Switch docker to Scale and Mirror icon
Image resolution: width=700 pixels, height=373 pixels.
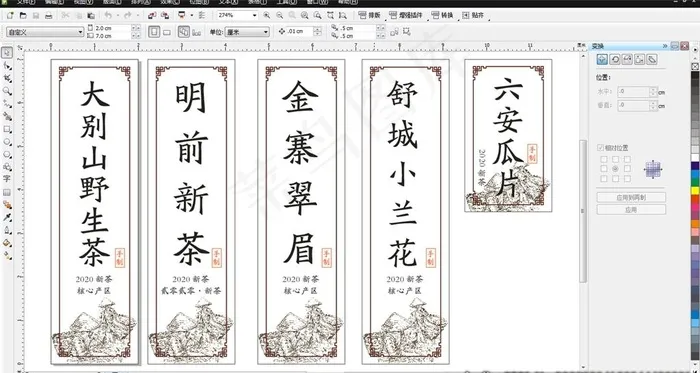627,59
